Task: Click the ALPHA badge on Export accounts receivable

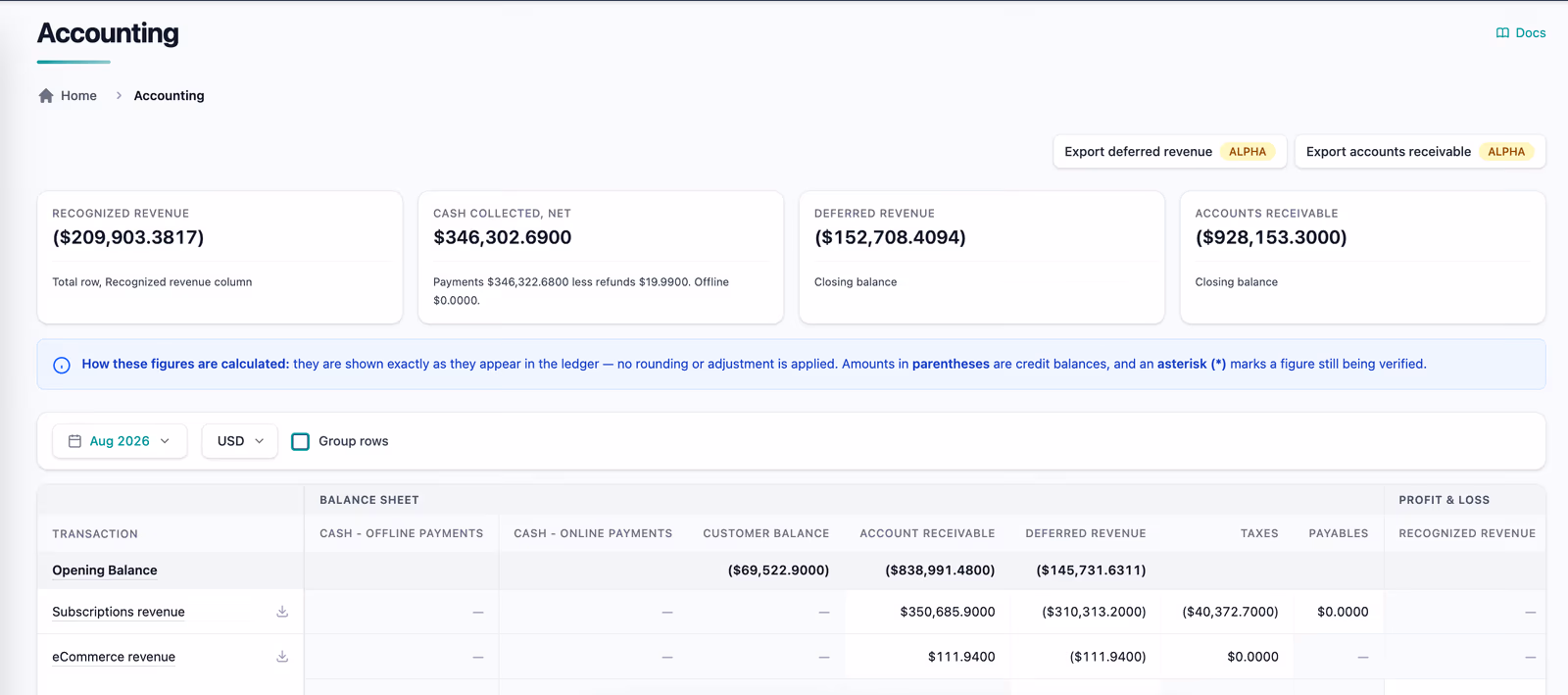Action: (x=1506, y=152)
